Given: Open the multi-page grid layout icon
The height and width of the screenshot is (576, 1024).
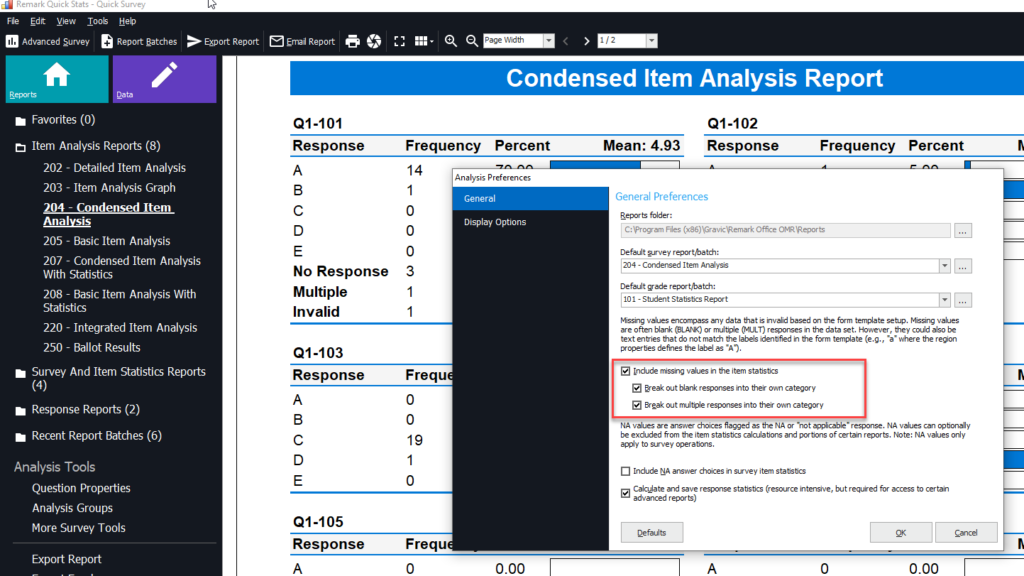Looking at the screenshot, I should (x=424, y=41).
